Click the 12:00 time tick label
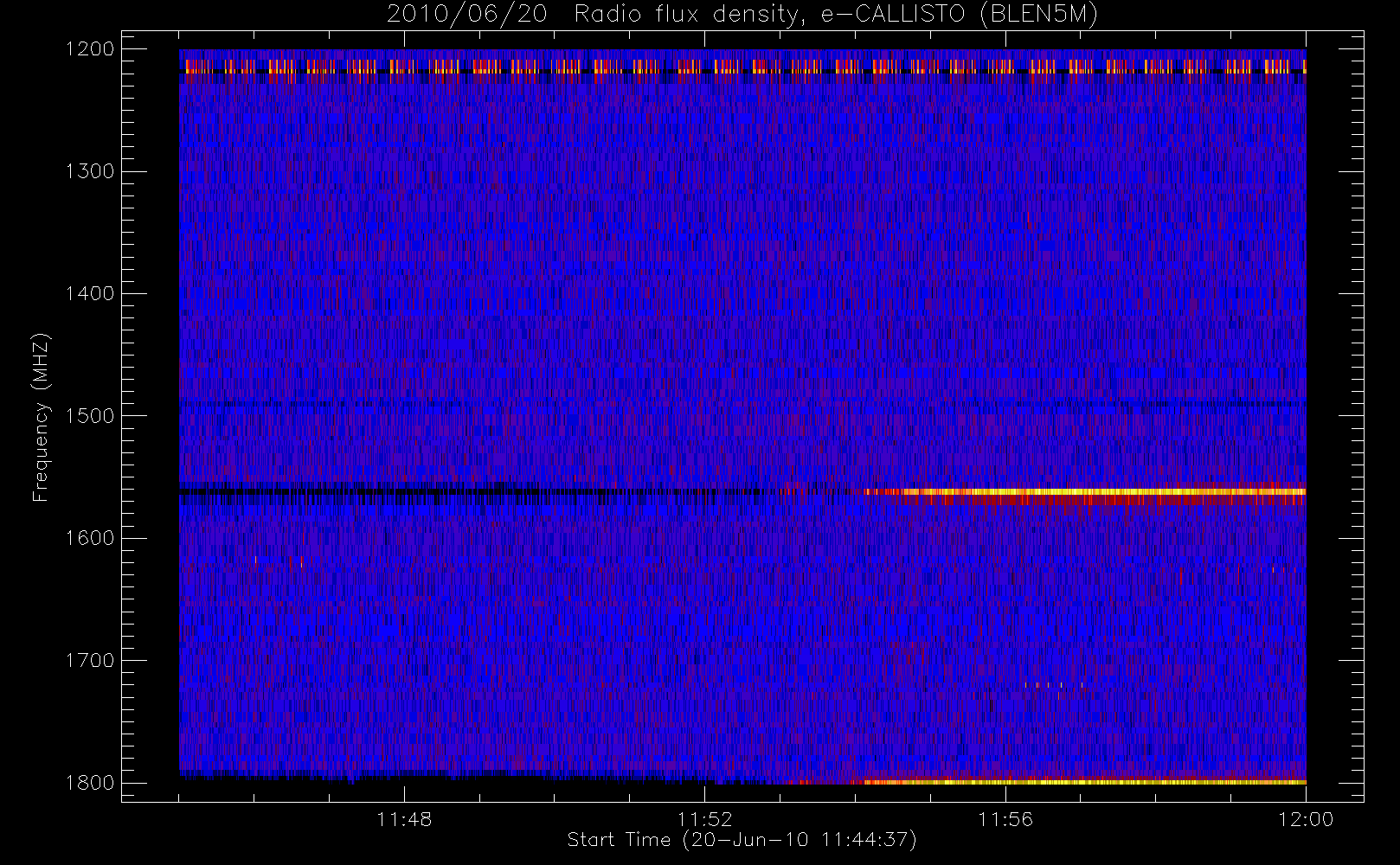The image size is (1400, 865). (1306, 819)
